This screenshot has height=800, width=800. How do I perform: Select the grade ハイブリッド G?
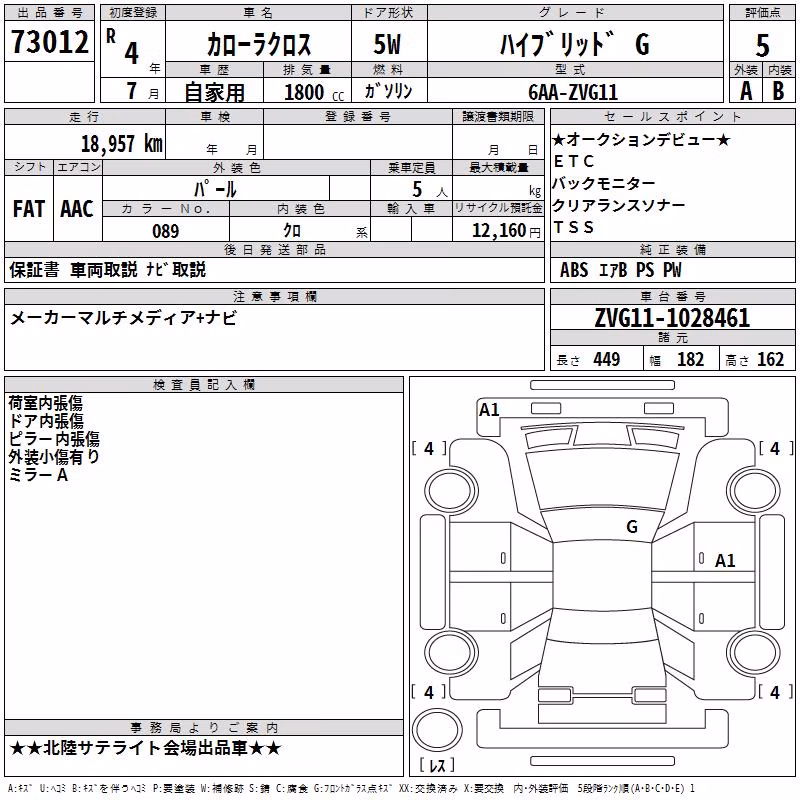(575, 44)
